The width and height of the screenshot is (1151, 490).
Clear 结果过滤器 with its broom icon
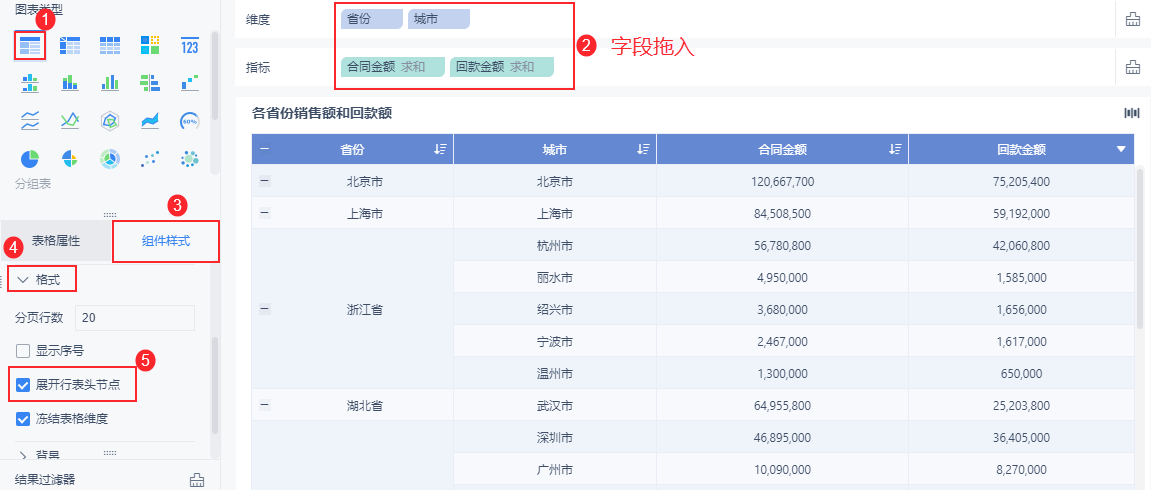click(x=196, y=480)
